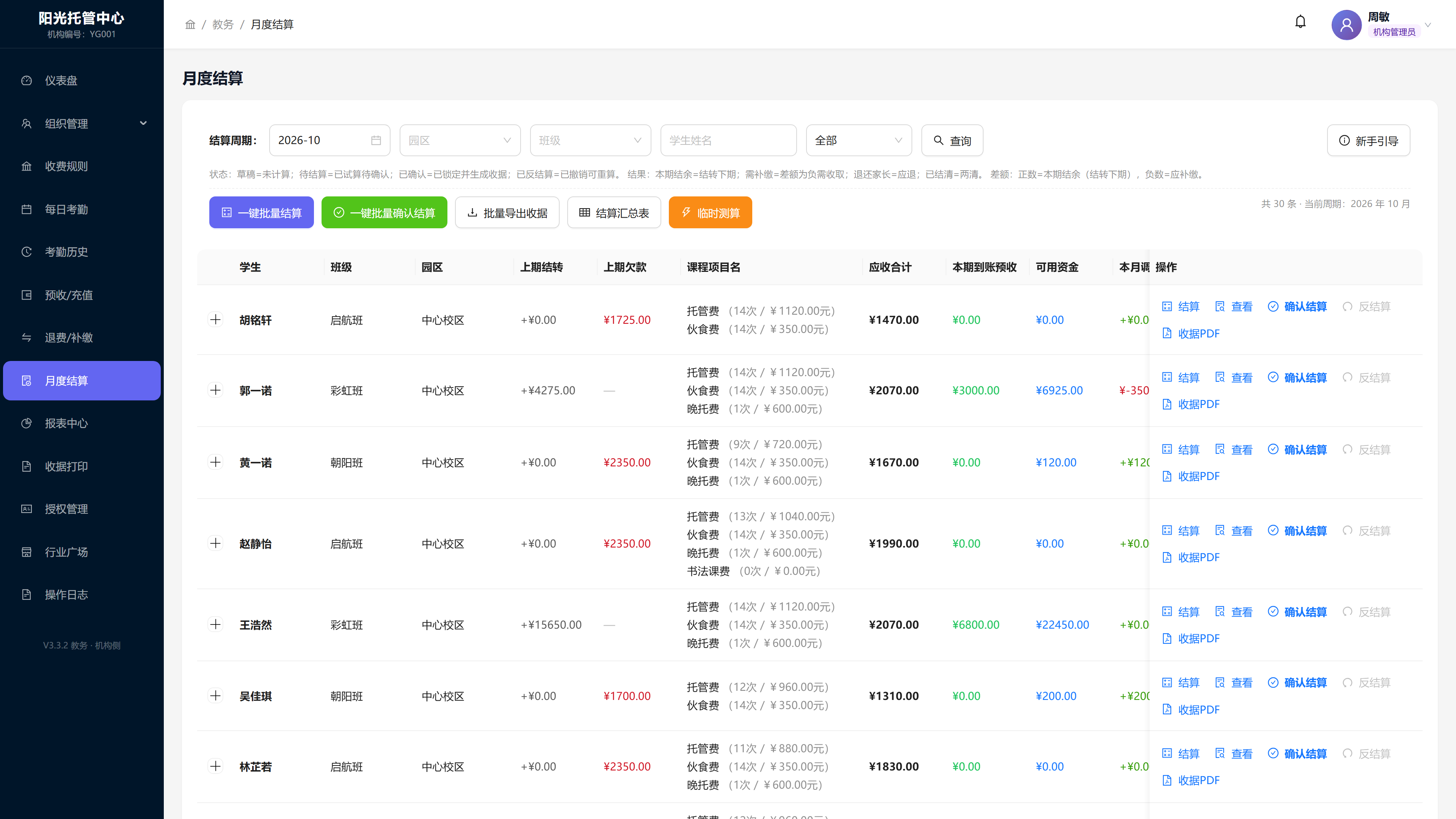Click the calendar icon in 结算周期 field
The height and width of the screenshot is (819, 1456).
(376, 140)
